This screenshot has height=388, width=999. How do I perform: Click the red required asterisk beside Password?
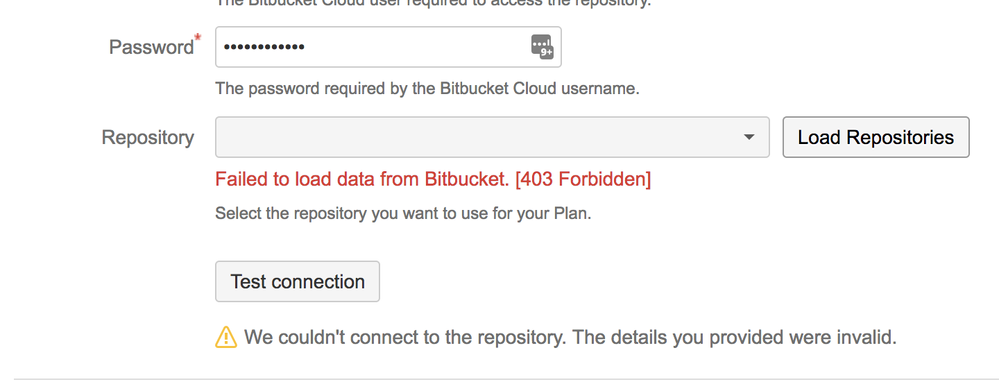[x=197, y=39]
